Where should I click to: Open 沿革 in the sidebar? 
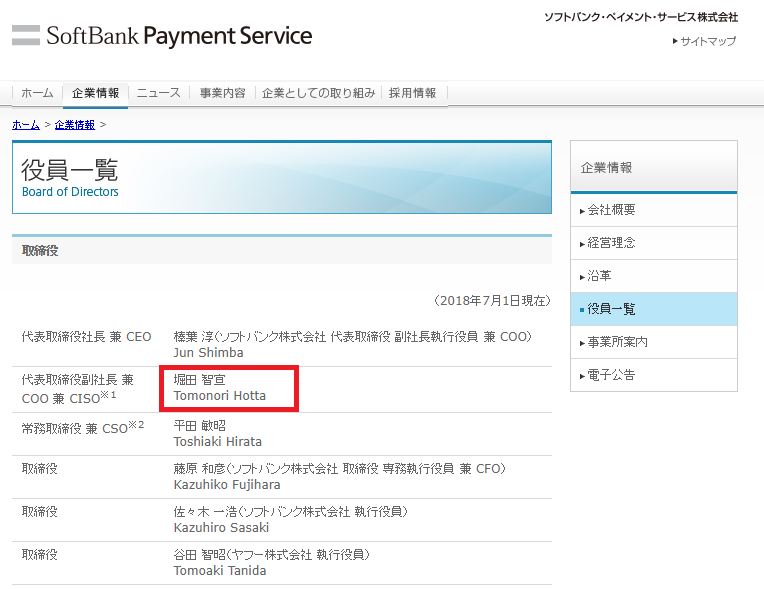point(654,276)
